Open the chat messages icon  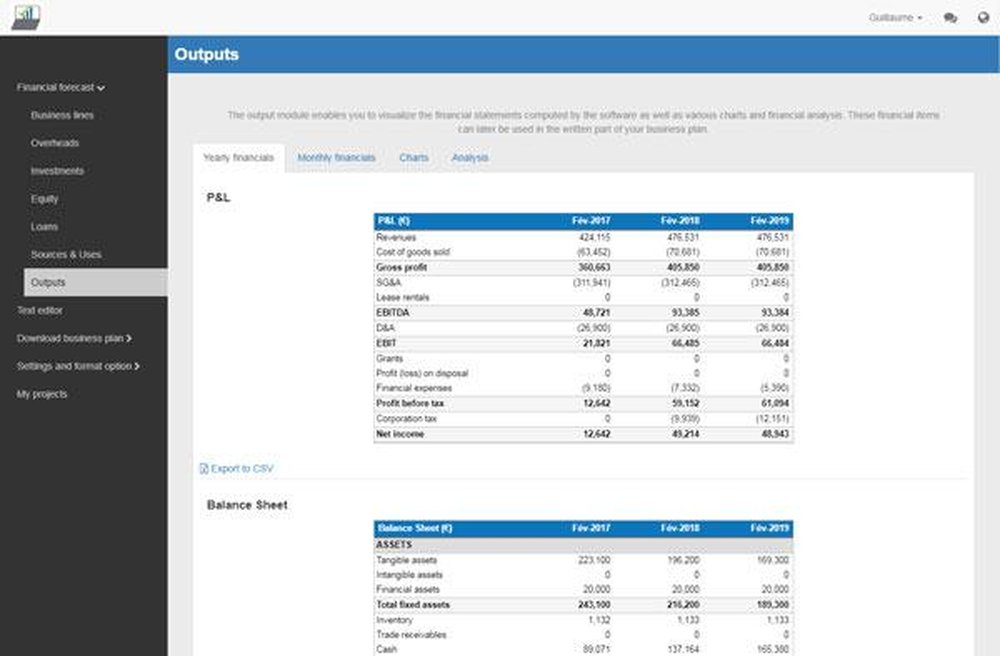point(950,18)
